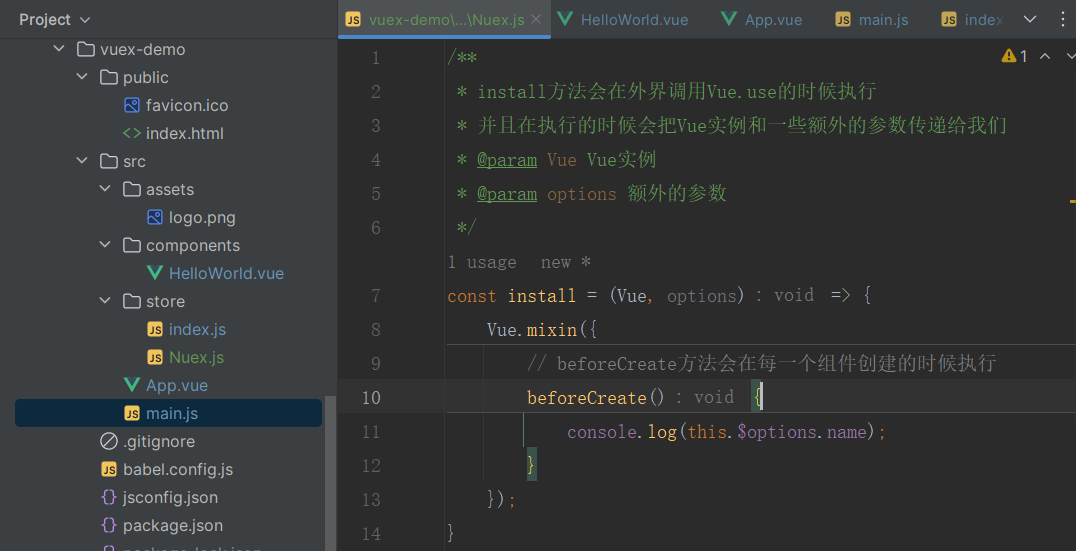The width and height of the screenshot is (1076, 551).
Task: Show the hidden editor tabs dropdown
Action: (1030, 19)
